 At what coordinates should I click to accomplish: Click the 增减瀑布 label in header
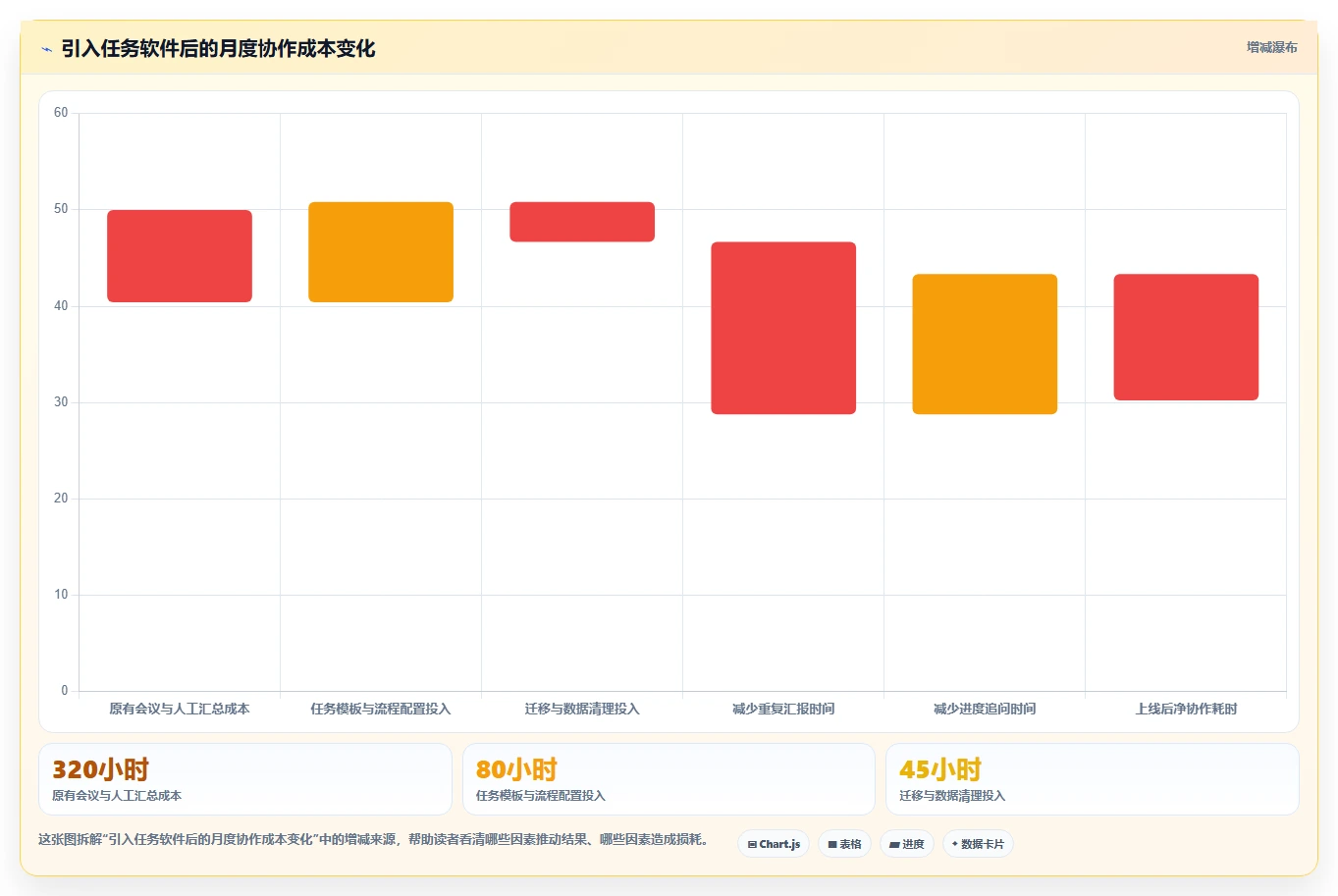click(1271, 47)
